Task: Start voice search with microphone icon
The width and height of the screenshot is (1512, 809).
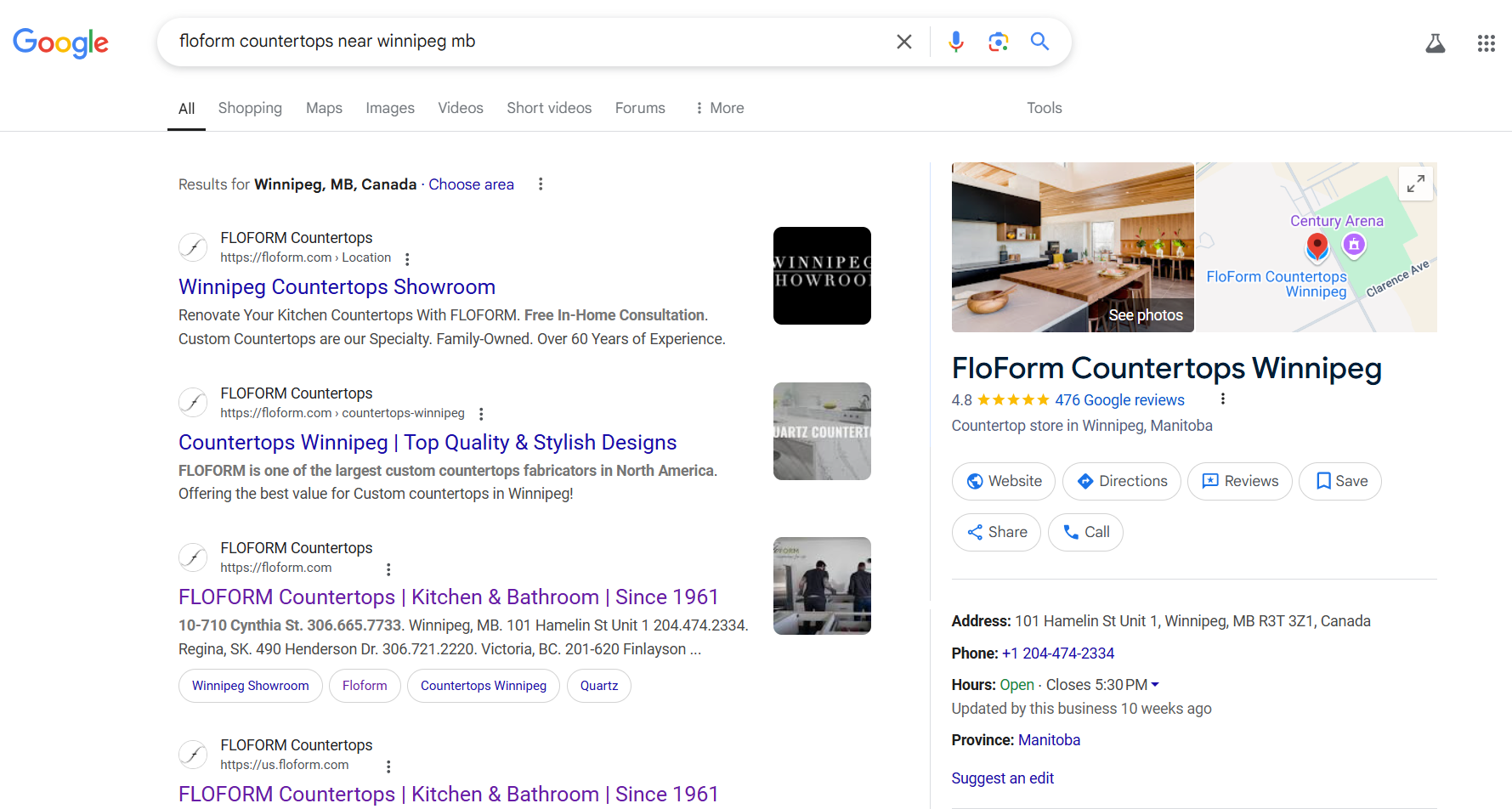Action: coord(955,42)
